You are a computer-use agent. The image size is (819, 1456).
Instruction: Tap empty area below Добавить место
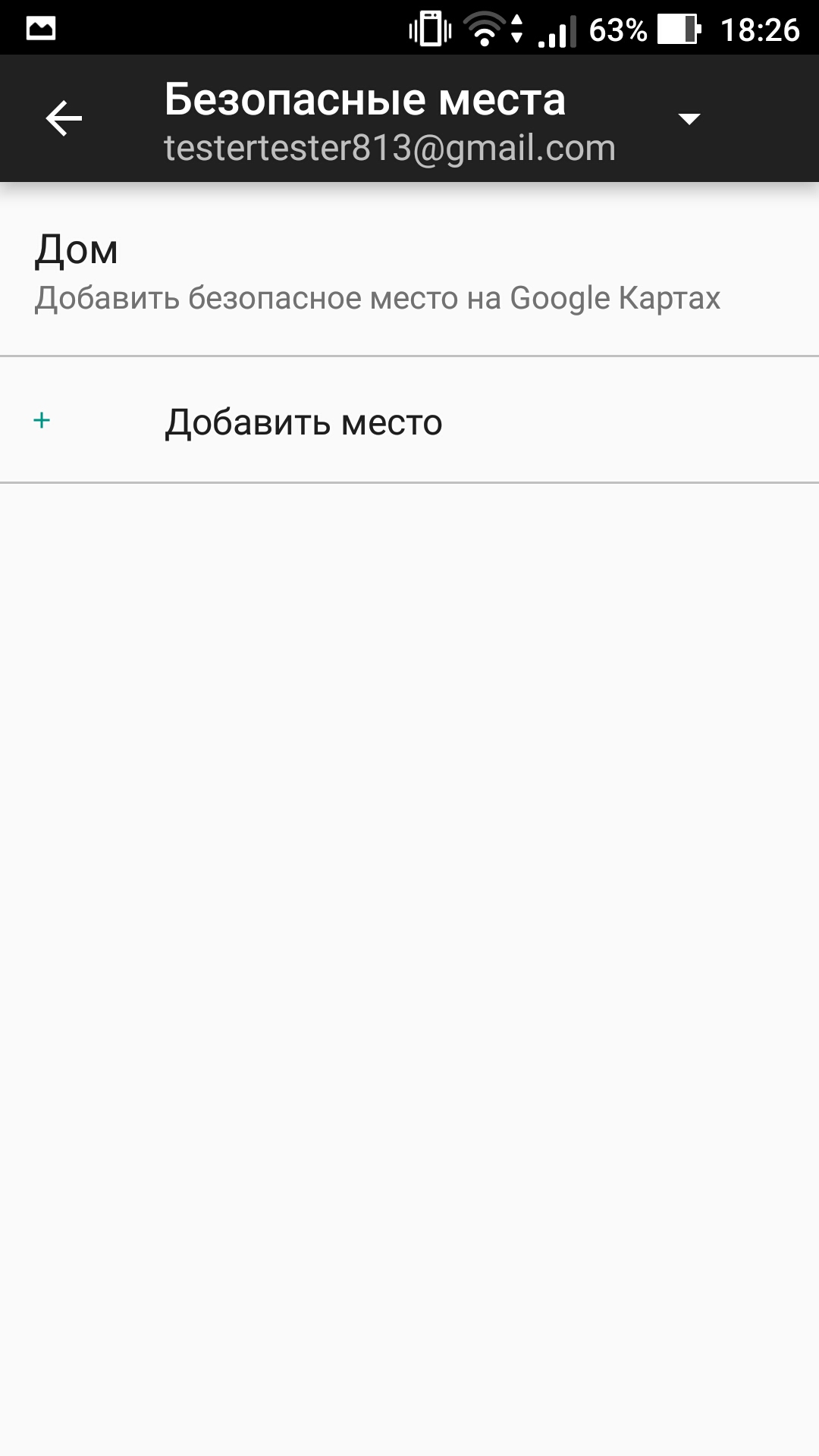tap(409, 963)
